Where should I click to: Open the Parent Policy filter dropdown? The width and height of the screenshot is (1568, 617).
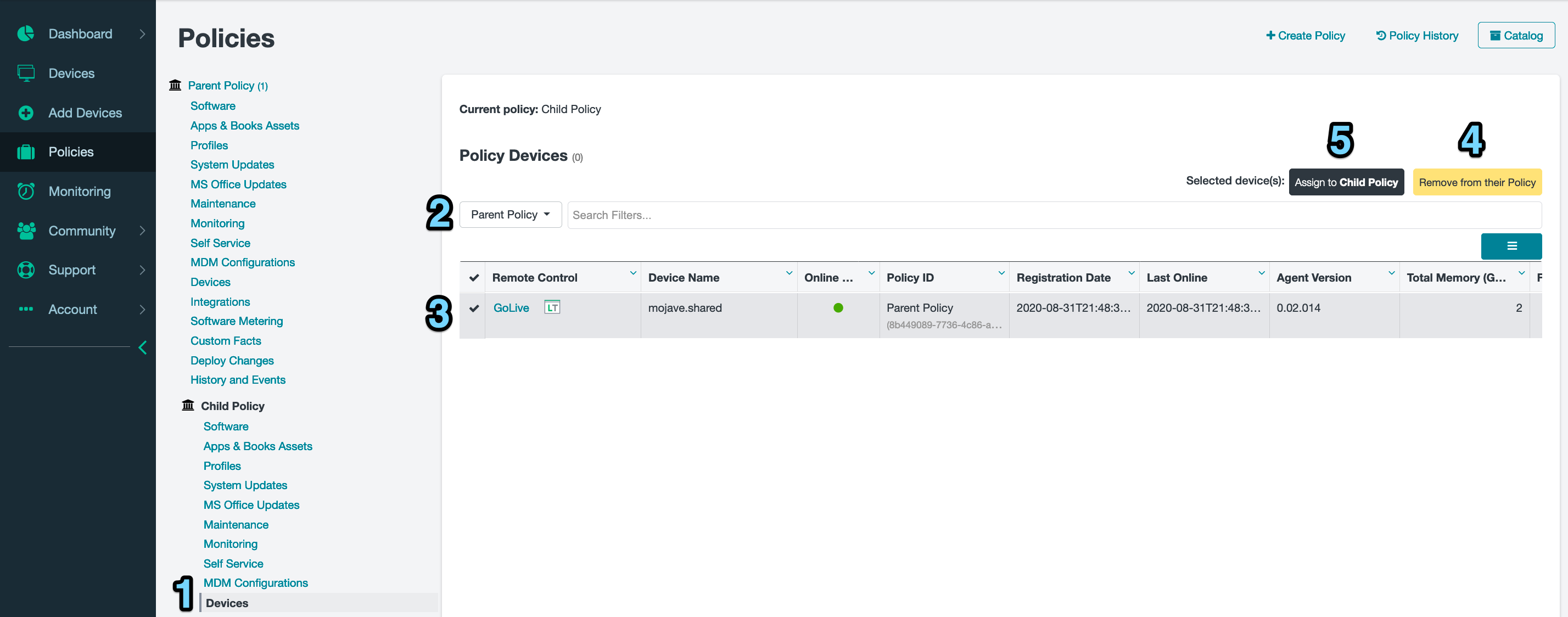[509, 215]
